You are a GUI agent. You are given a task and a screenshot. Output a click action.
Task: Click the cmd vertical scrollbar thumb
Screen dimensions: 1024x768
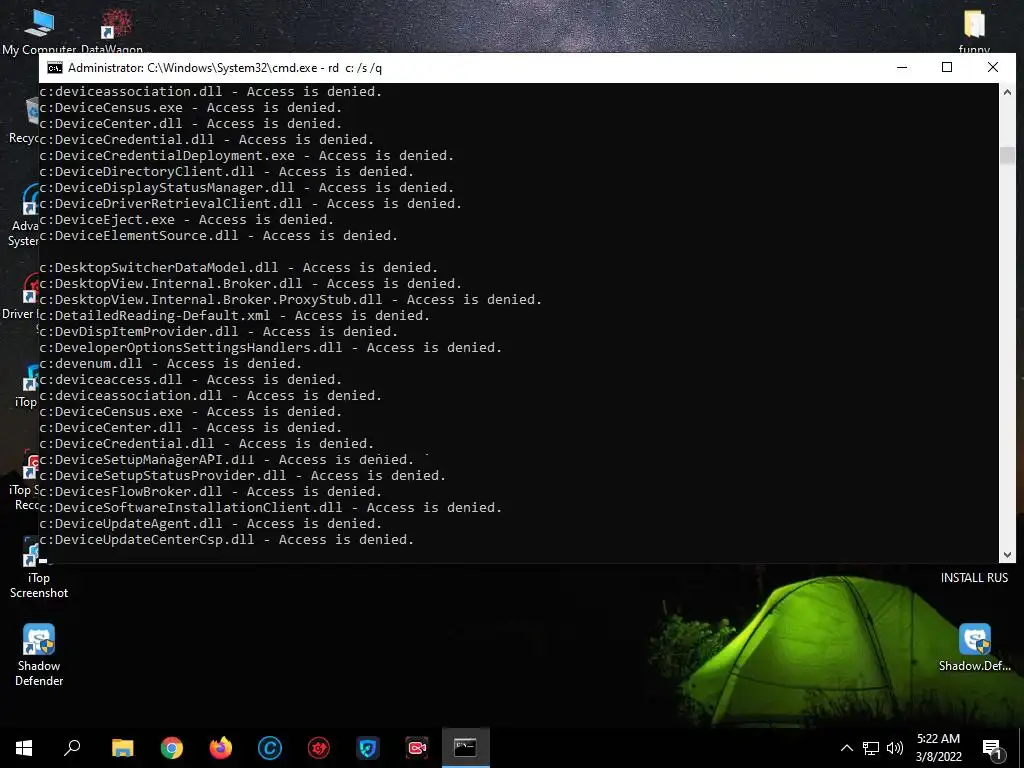pyautogui.click(x=1007, y=155)
